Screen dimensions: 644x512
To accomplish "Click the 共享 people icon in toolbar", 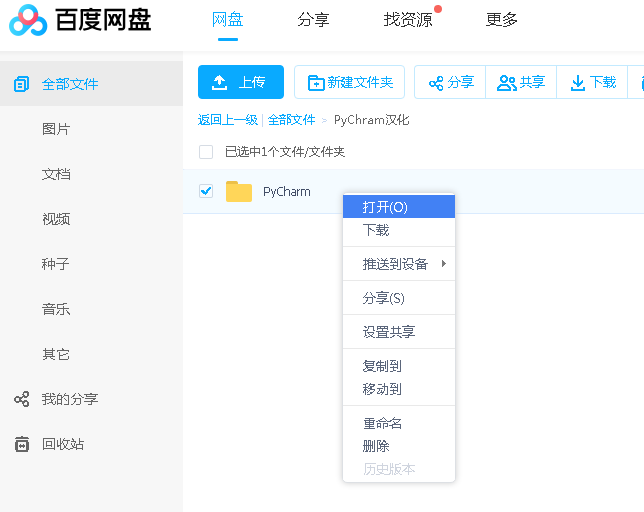I will pyautogui.click(x=506, y=83).
